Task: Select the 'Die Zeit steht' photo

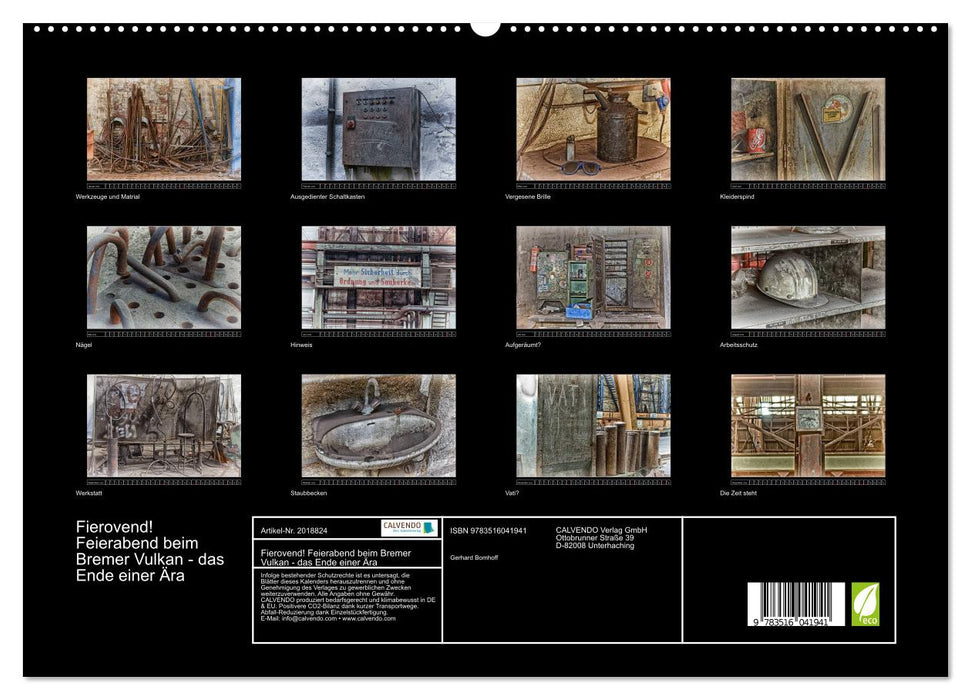Action: tap(808, 425)
